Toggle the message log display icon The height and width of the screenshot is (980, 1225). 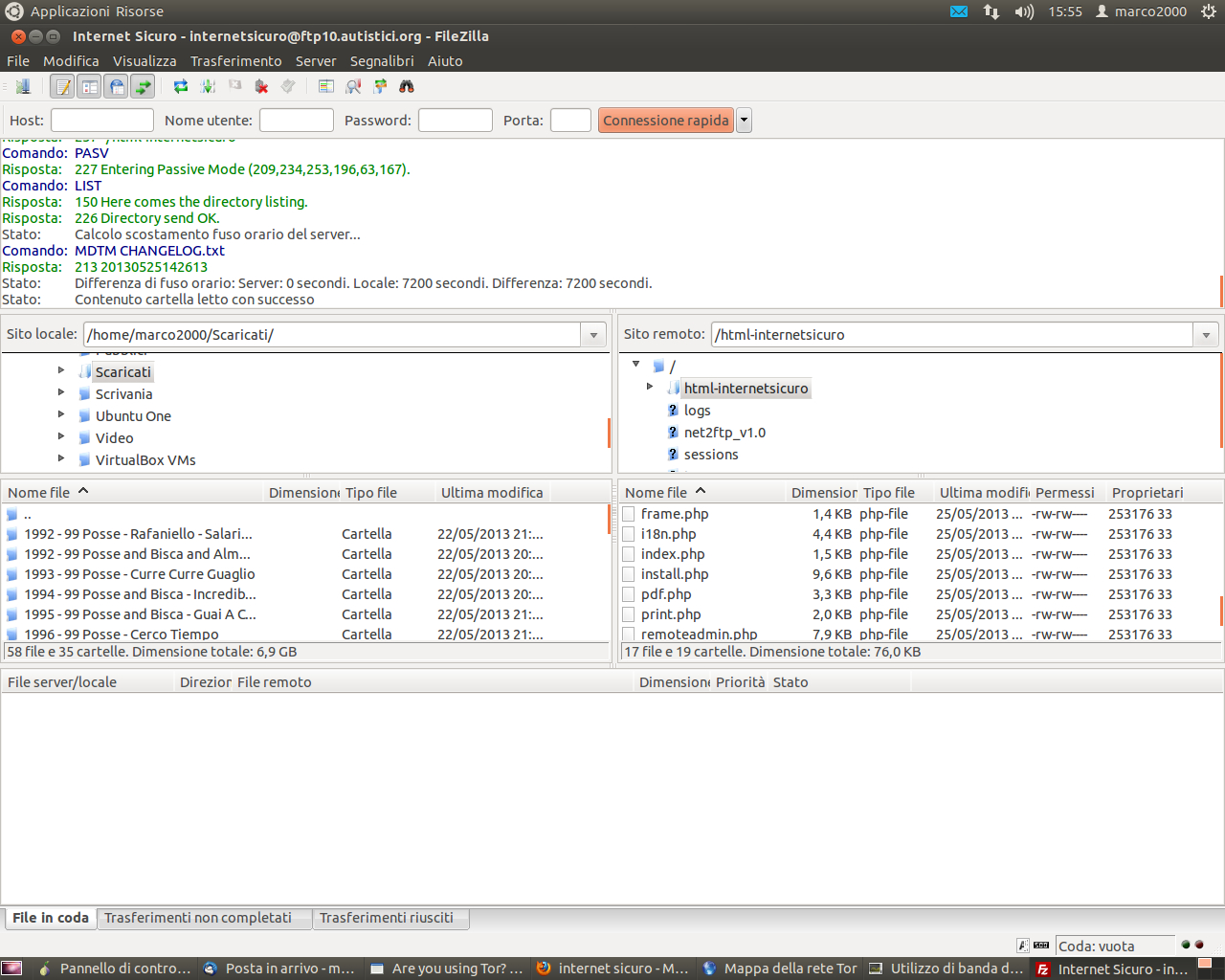[63, 87]
